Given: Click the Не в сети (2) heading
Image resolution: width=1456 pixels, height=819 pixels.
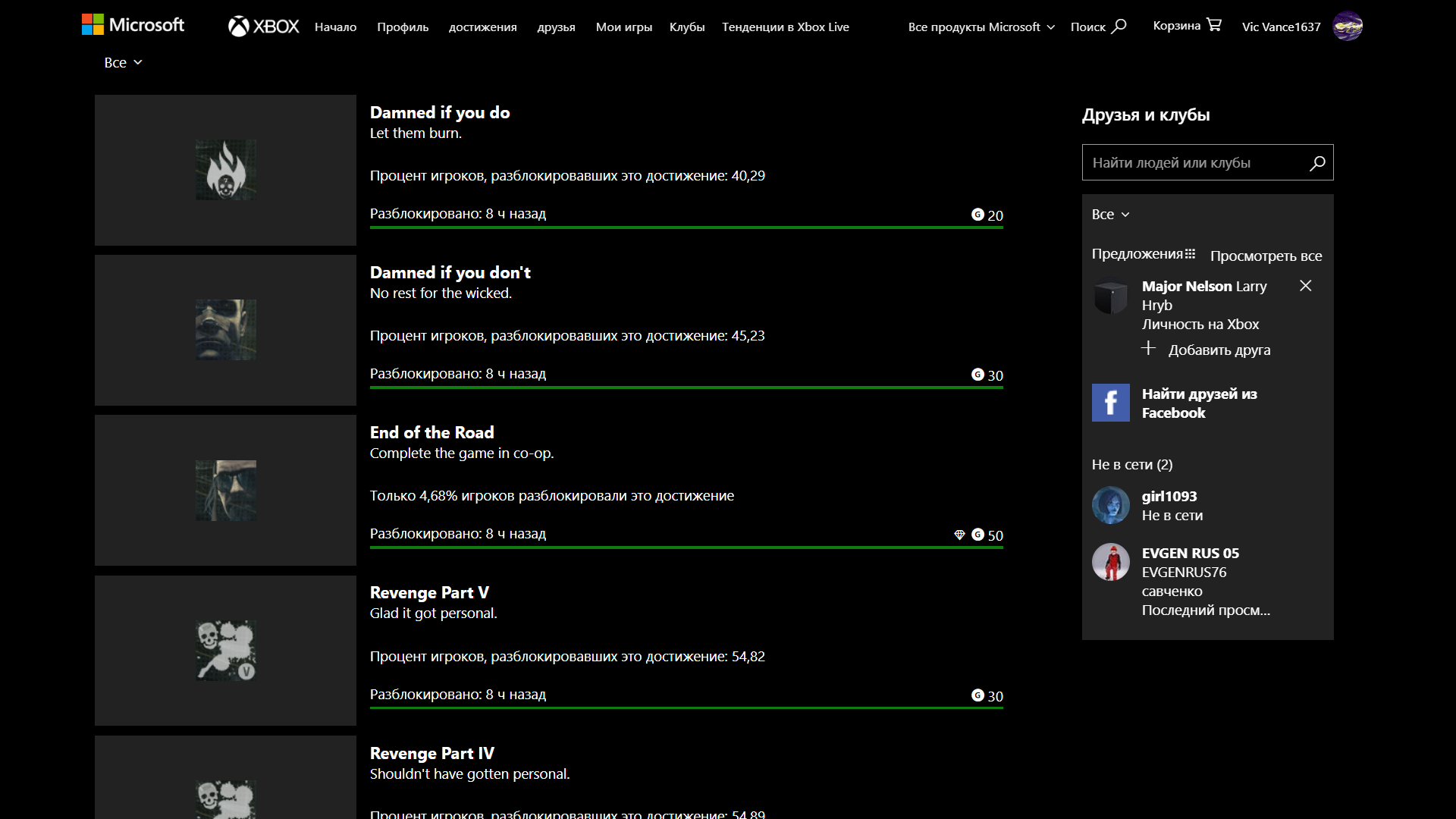Looking at the screenshot, I should 1132,464.
